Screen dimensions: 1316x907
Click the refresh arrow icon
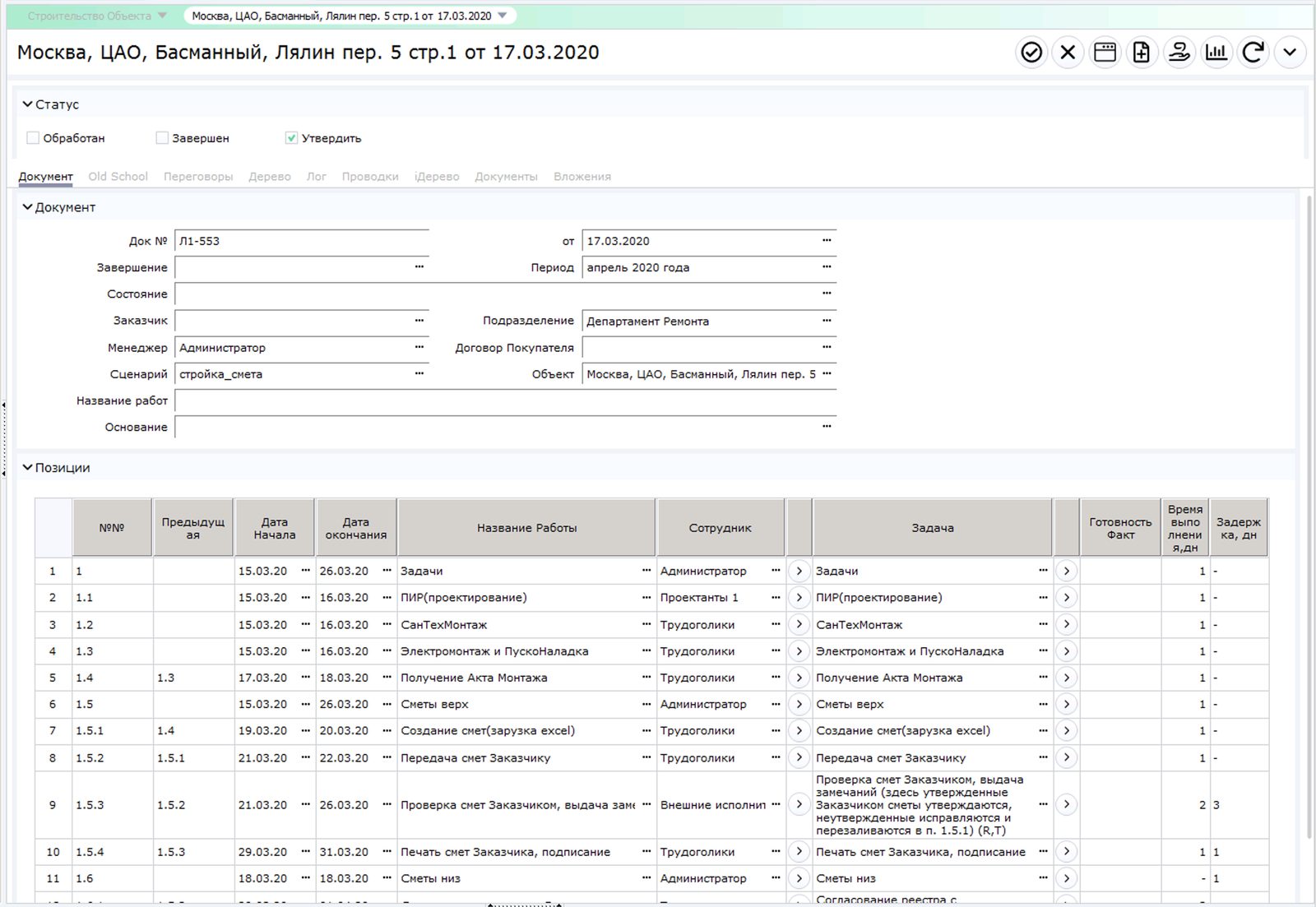(x=1253, y=53)
